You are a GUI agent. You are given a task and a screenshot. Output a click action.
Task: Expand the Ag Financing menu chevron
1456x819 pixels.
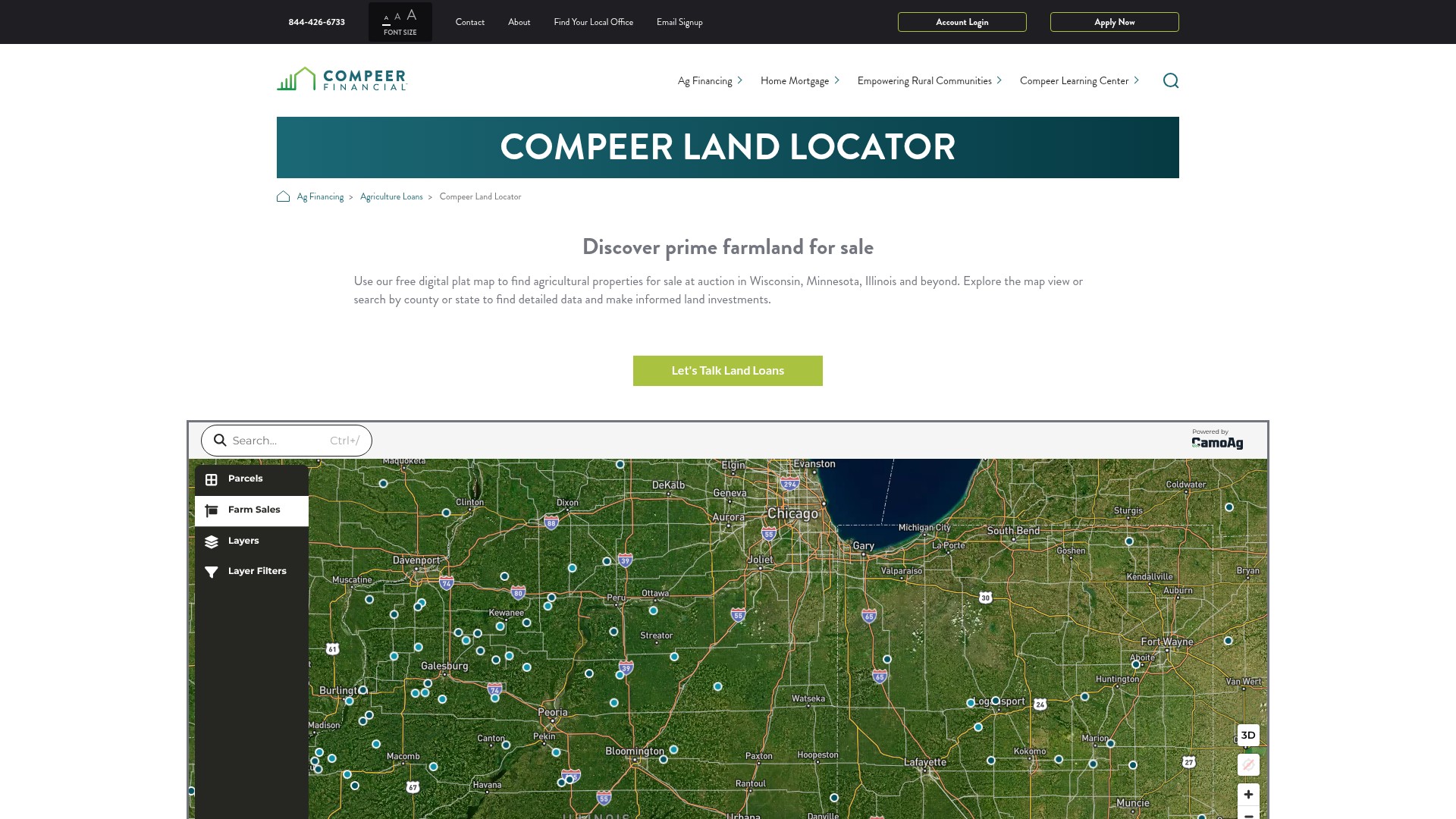click(740, 80)
